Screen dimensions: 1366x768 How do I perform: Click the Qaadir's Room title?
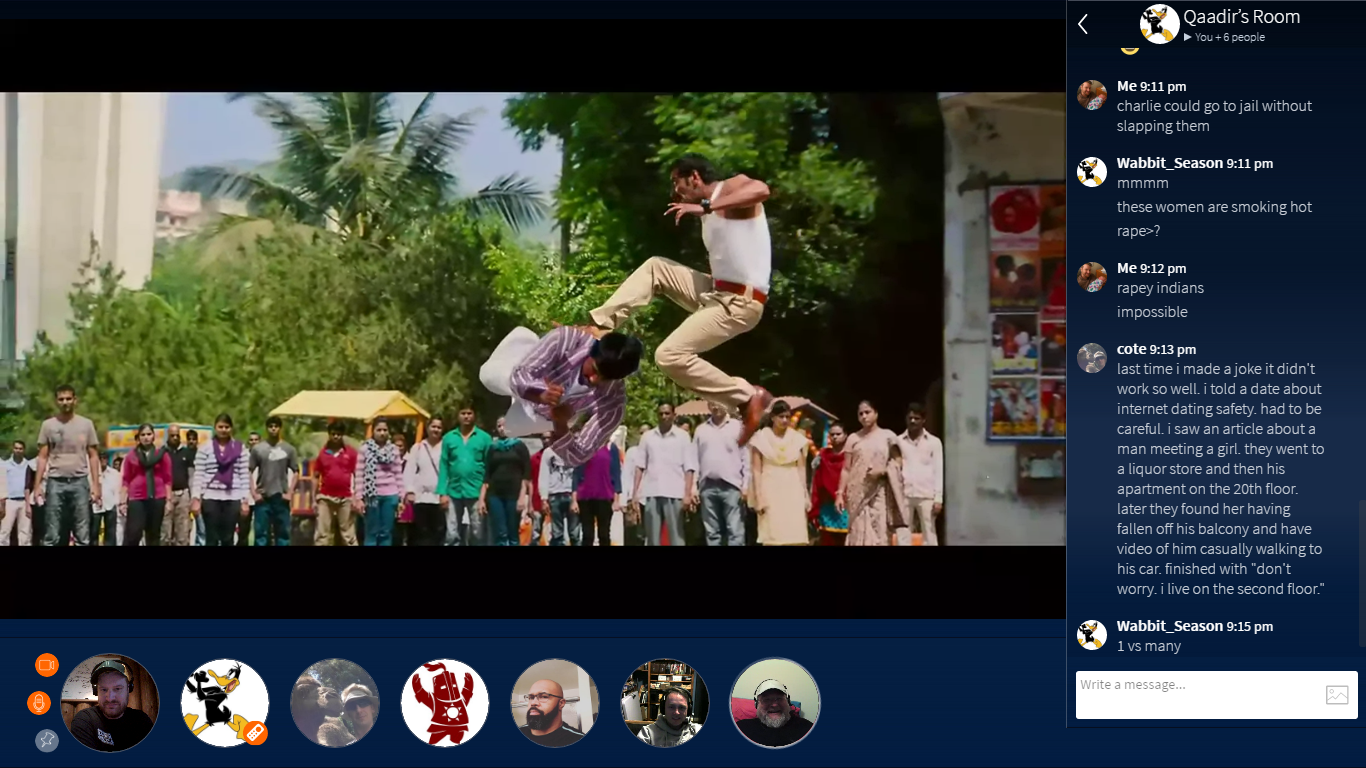click(x=1242, y=17)
